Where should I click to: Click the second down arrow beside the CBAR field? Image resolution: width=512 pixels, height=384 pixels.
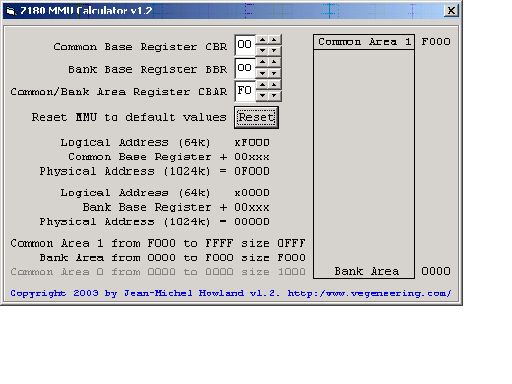[x=274, y=96]
